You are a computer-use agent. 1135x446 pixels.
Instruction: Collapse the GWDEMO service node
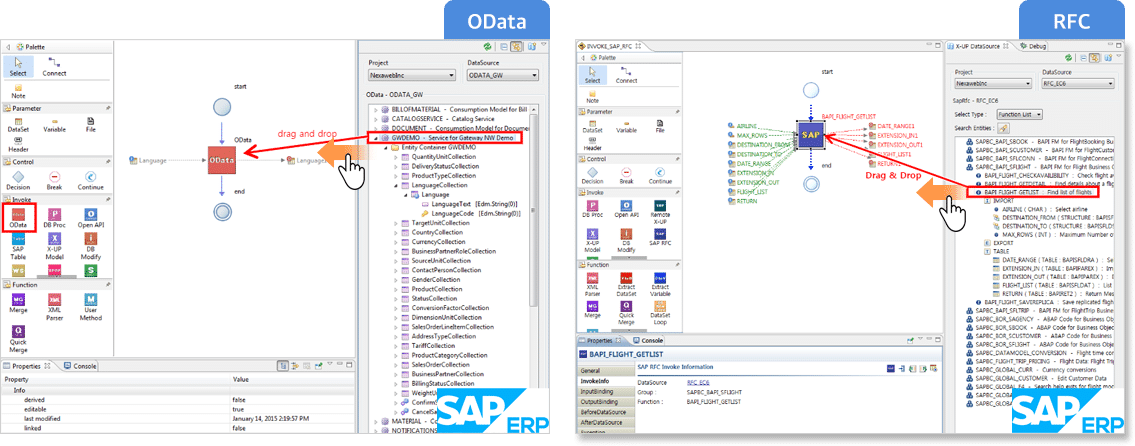pyautogui.click(x=375, y=137)
